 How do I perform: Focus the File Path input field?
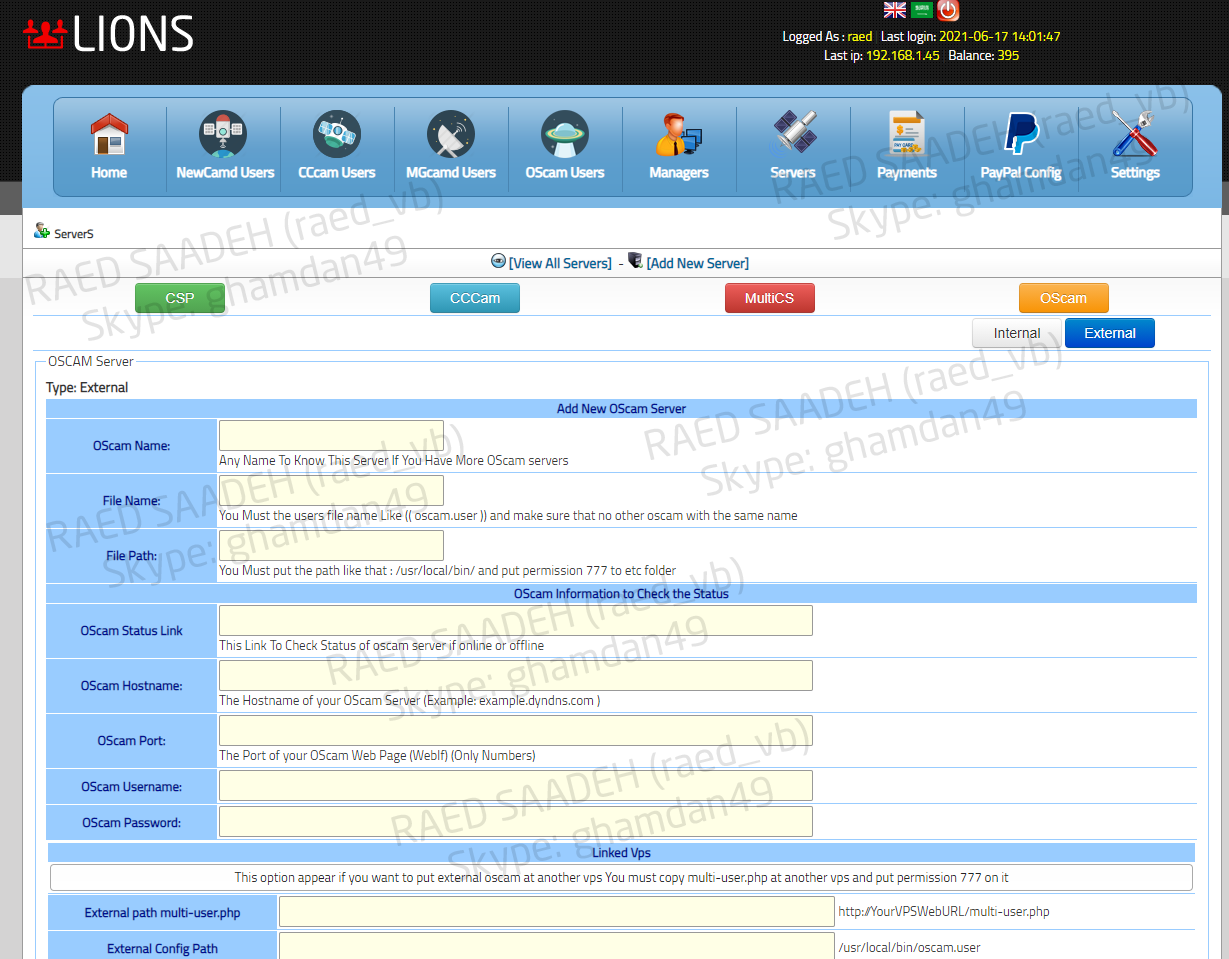click(331, 545)
